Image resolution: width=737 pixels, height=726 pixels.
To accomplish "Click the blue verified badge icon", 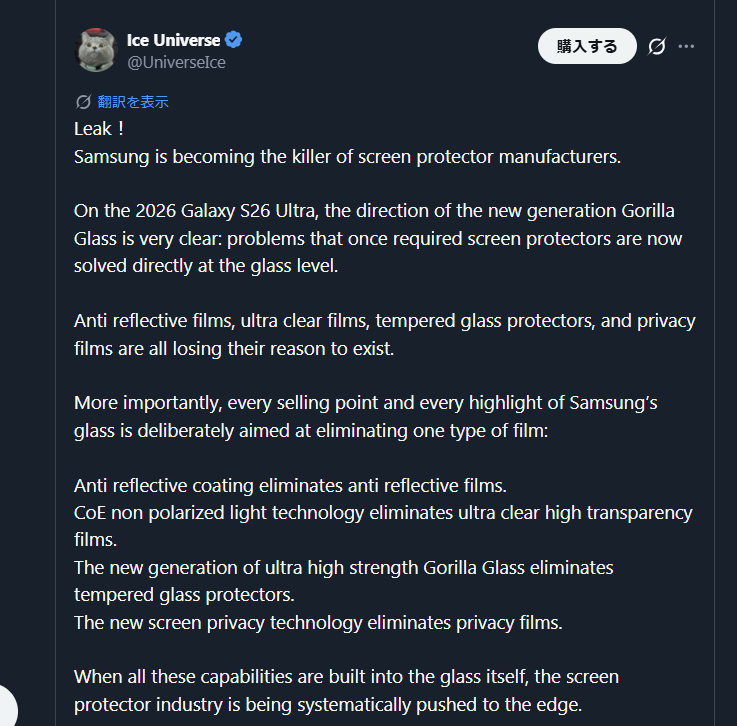I will coord(233,40).
